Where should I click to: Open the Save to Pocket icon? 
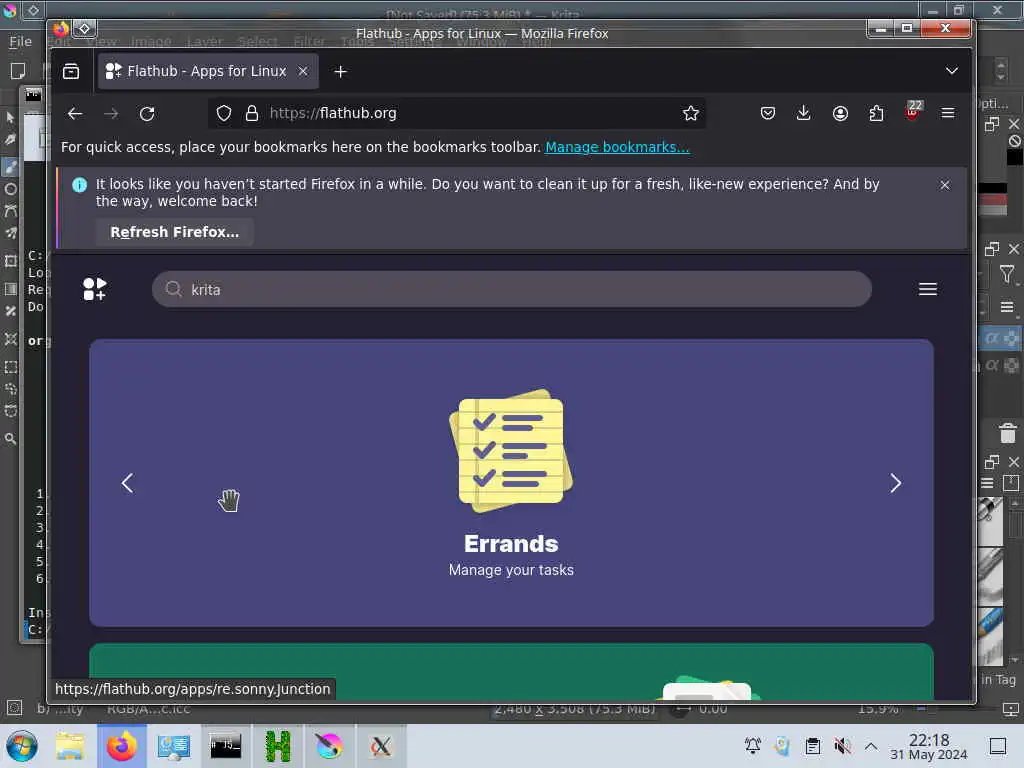tap(768, 114)
